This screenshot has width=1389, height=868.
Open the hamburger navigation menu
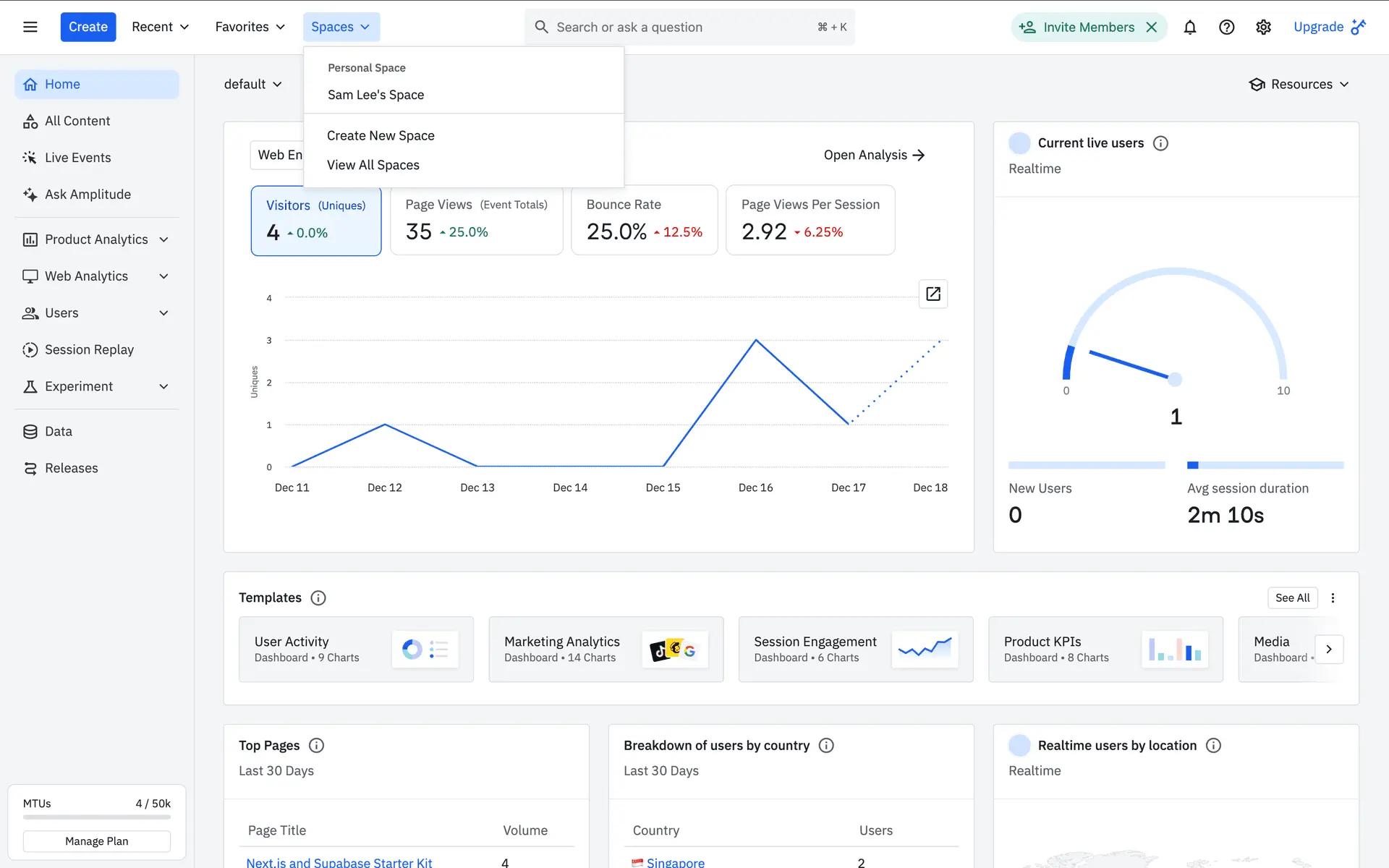click(x=30, y=27)
